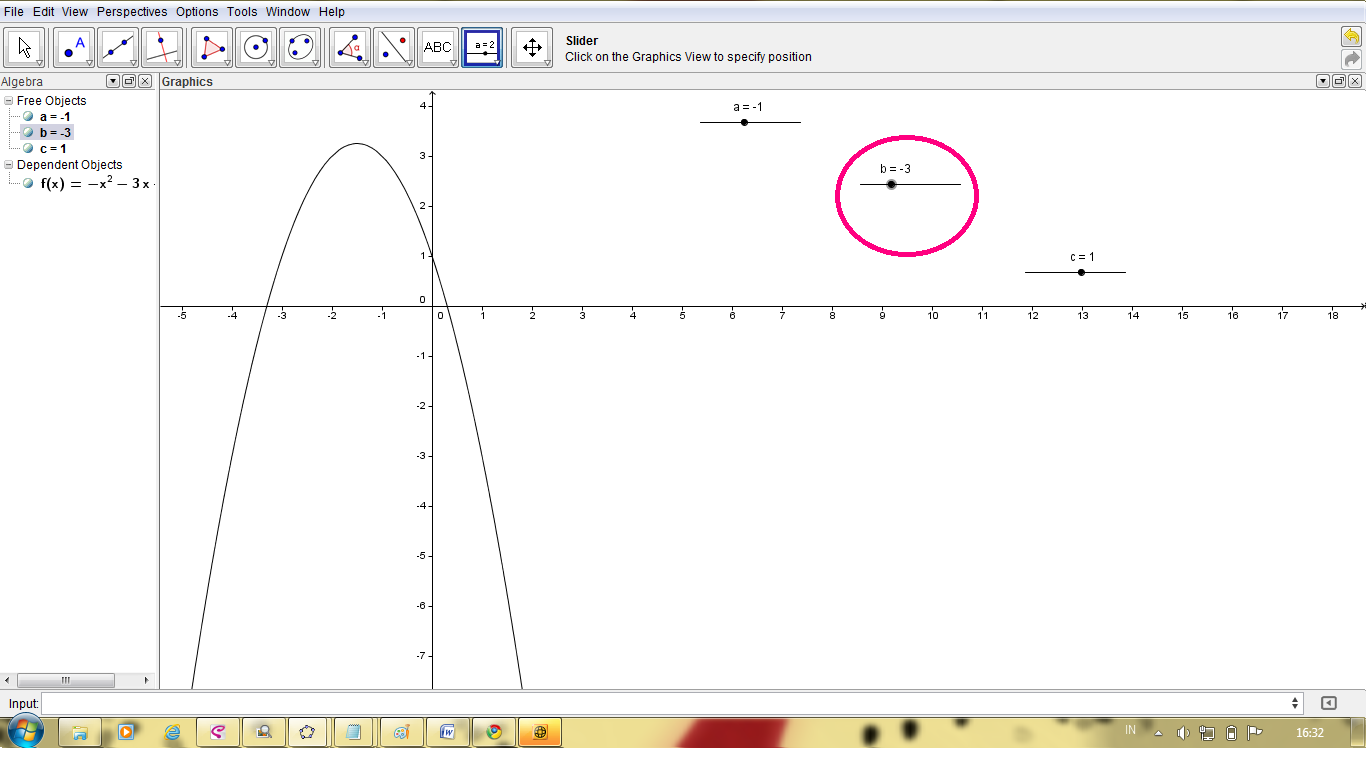Switch to Microsoft Word on taskbar
1366x768 pixels.
(x=446, y=732)
